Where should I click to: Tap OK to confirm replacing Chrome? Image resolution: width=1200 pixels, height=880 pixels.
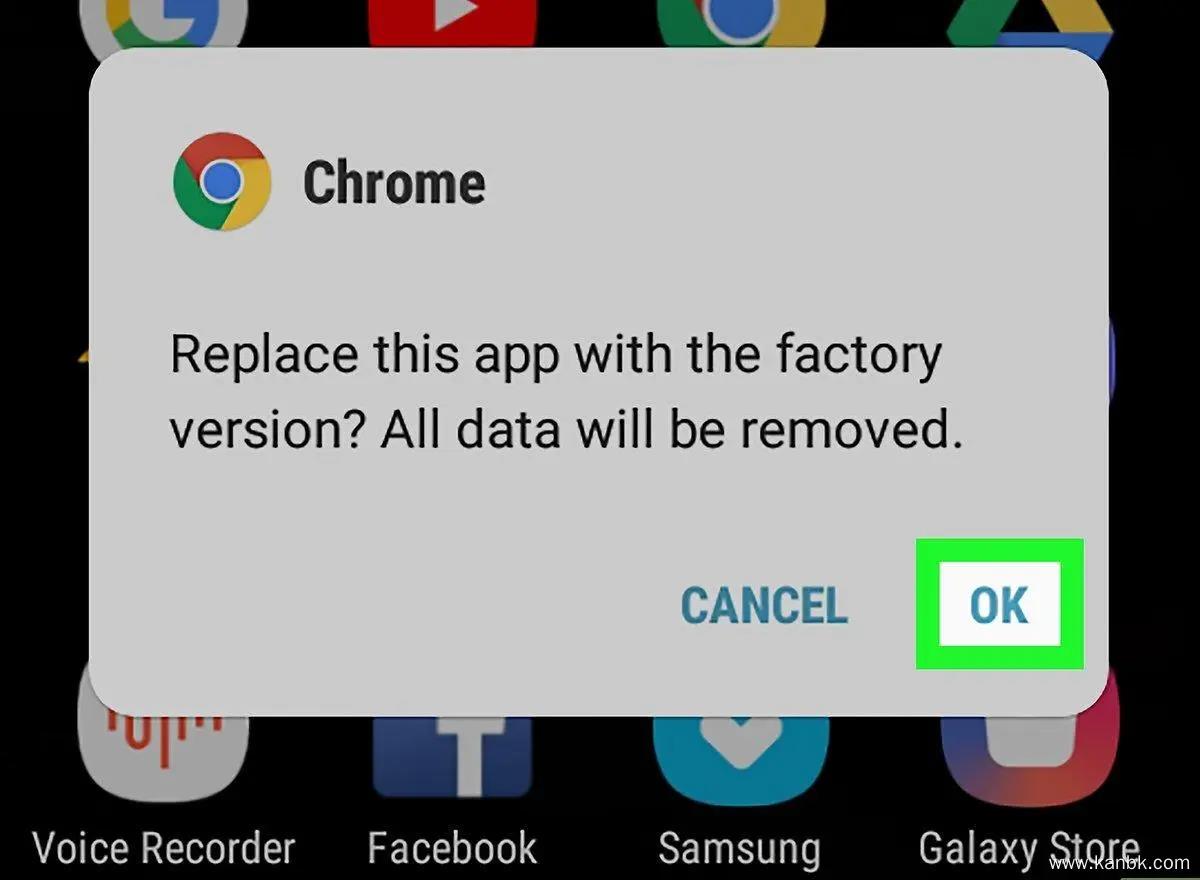[999, 604]
